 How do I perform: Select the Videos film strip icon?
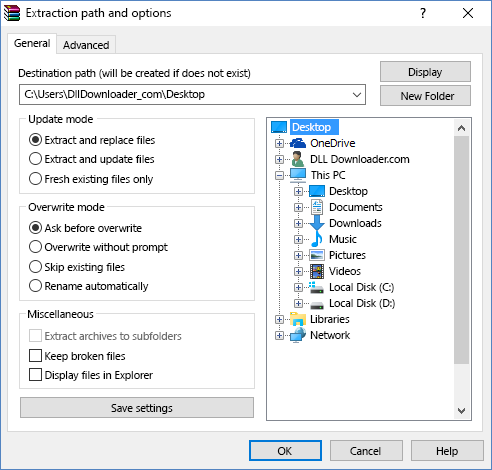coord(317,271)
